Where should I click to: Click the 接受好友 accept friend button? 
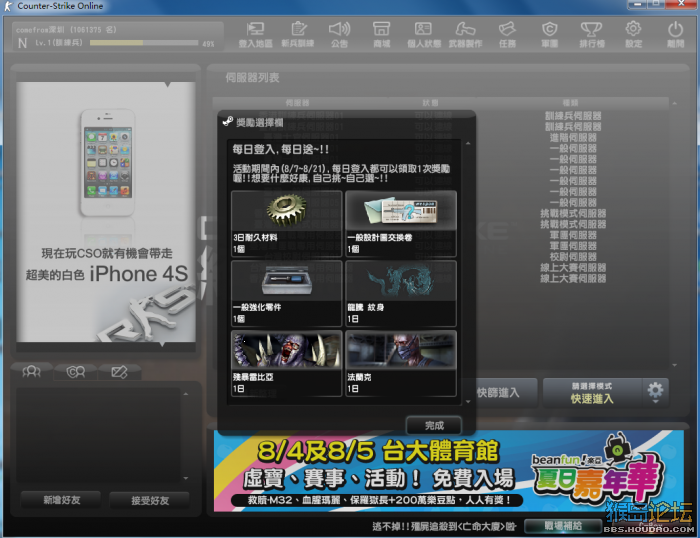150,500
